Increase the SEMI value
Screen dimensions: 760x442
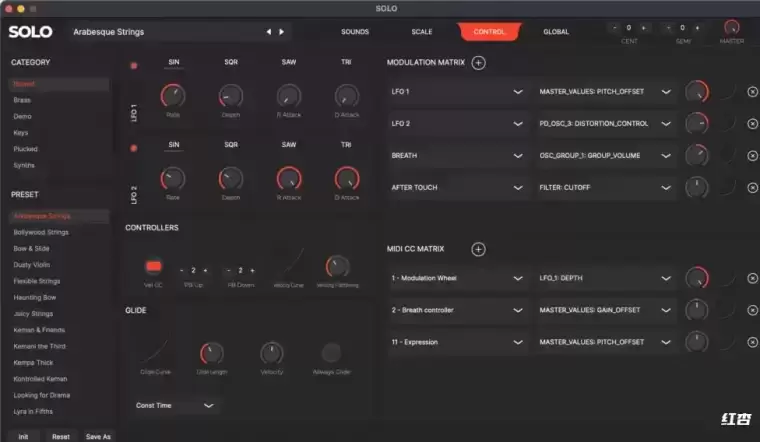[697, 28]
